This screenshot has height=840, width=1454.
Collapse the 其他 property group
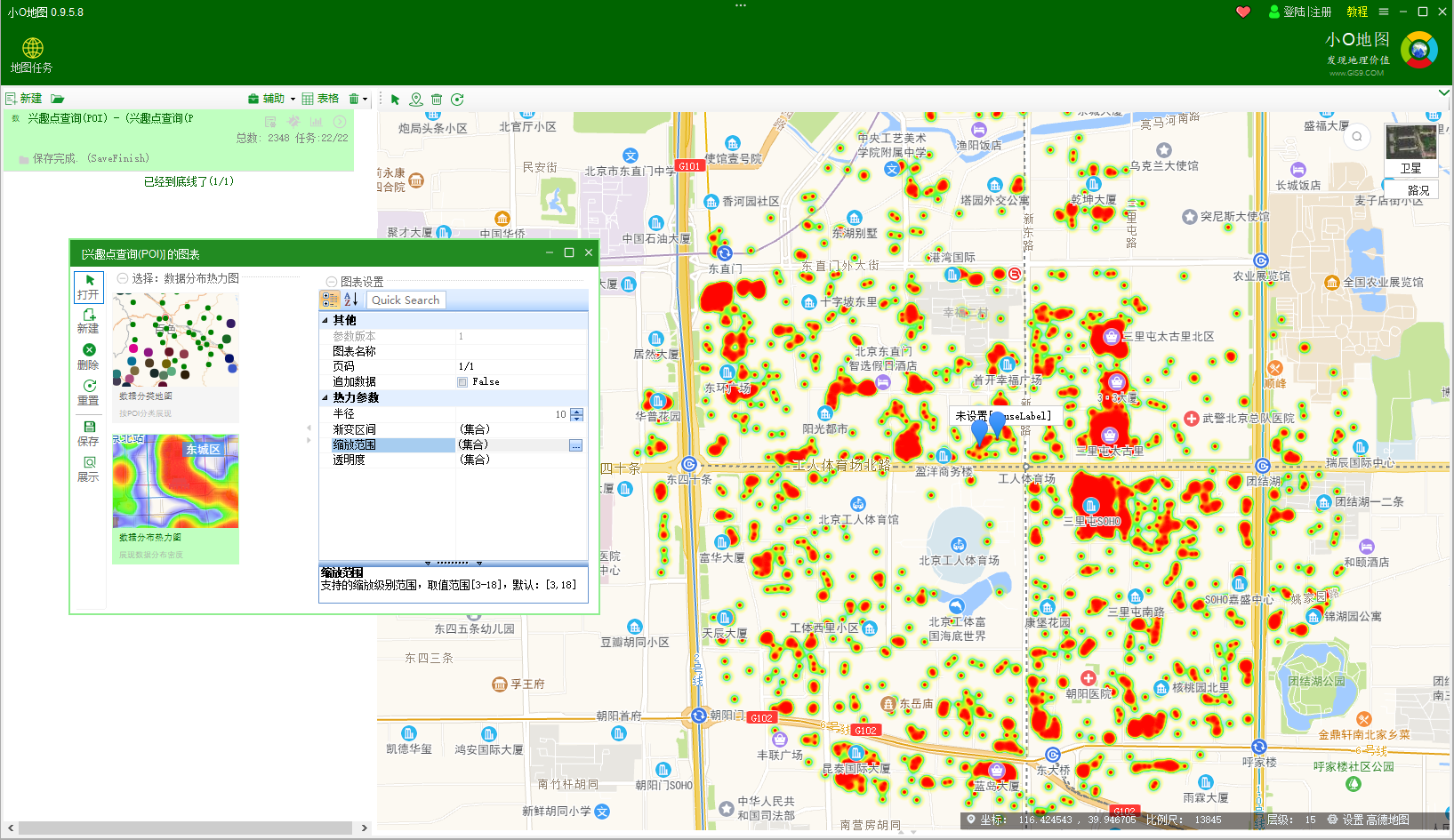click(x=325, y=320)
